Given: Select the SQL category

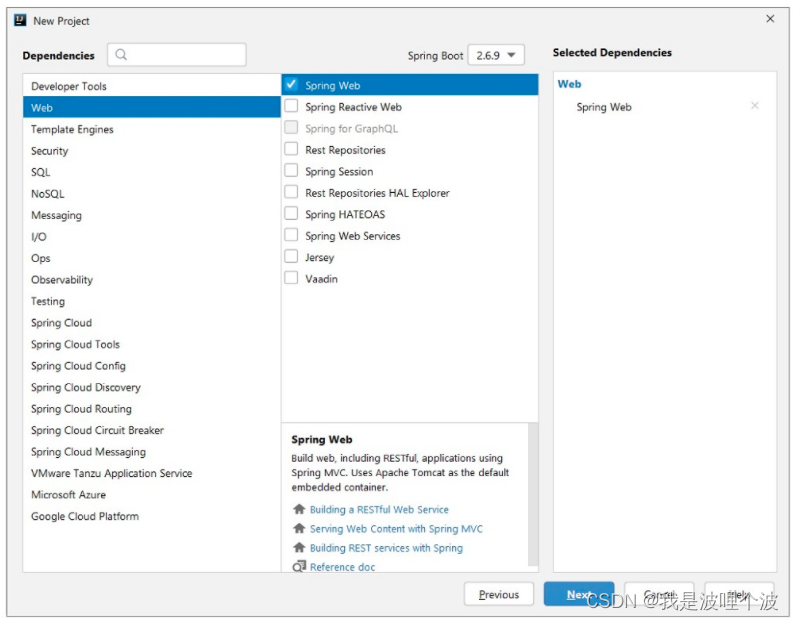Looking at the screenshot, I should [151, 172].
